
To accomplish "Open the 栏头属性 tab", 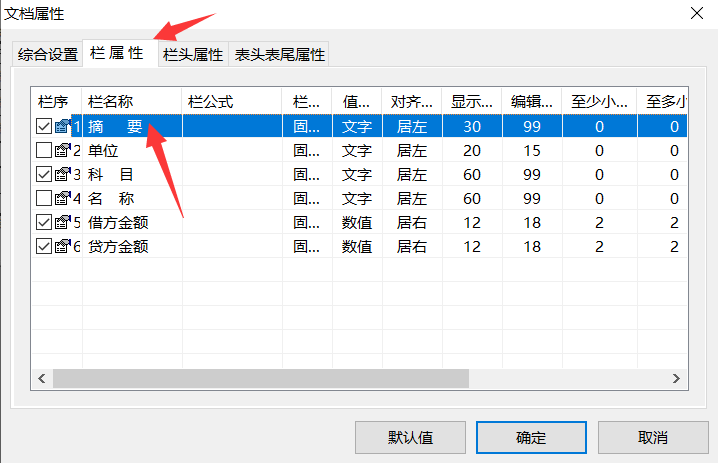I will [x=193, y=55].
